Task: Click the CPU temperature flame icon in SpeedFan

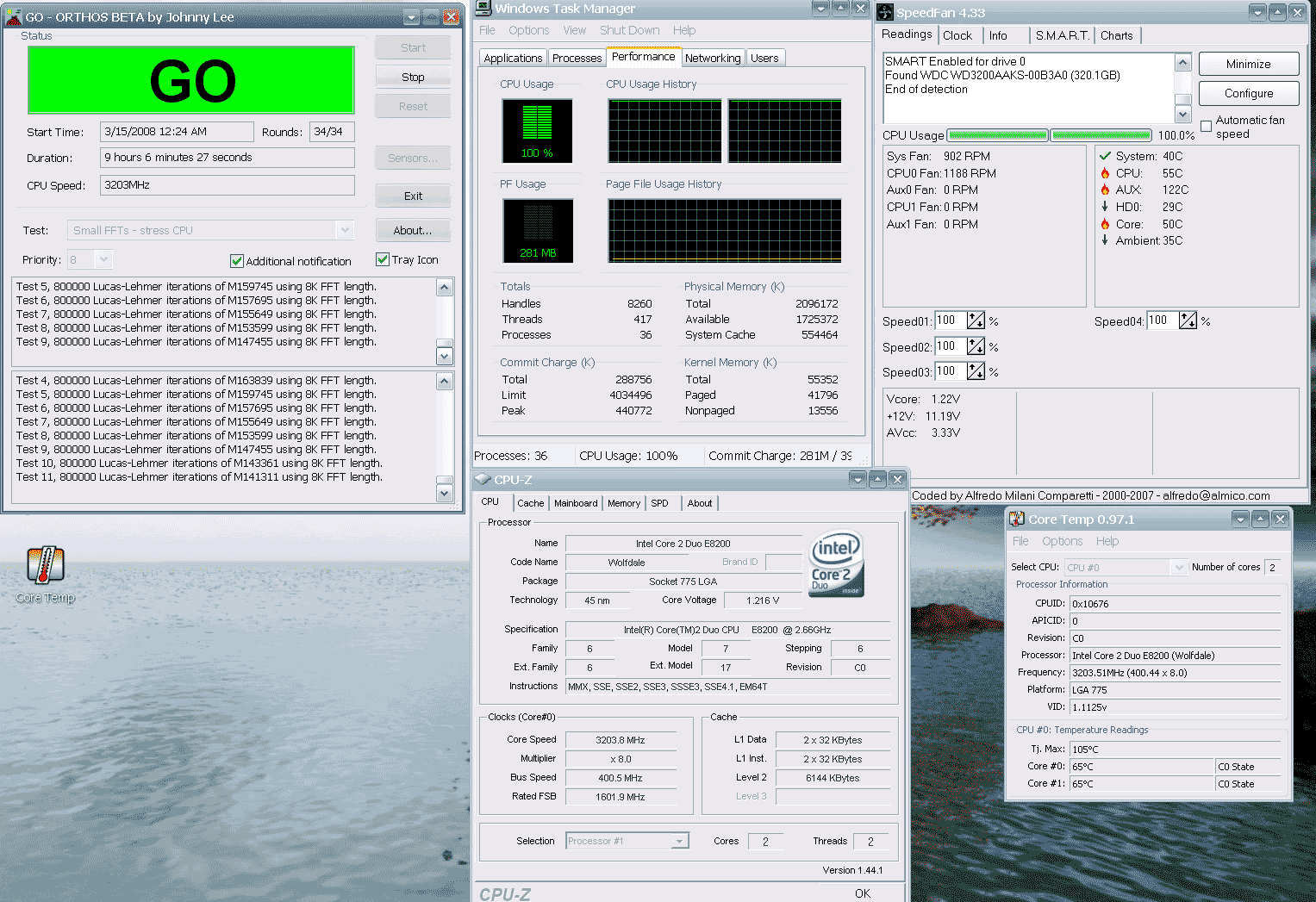Action: pos(1105,173)
